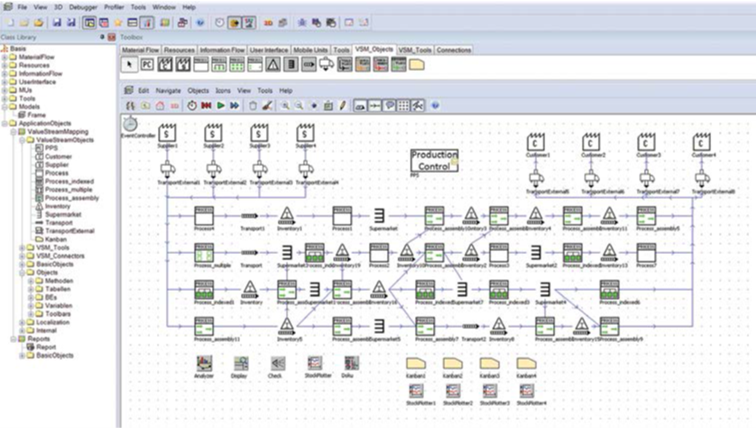Start the simulation with the green play button

(x=220, y=106)
